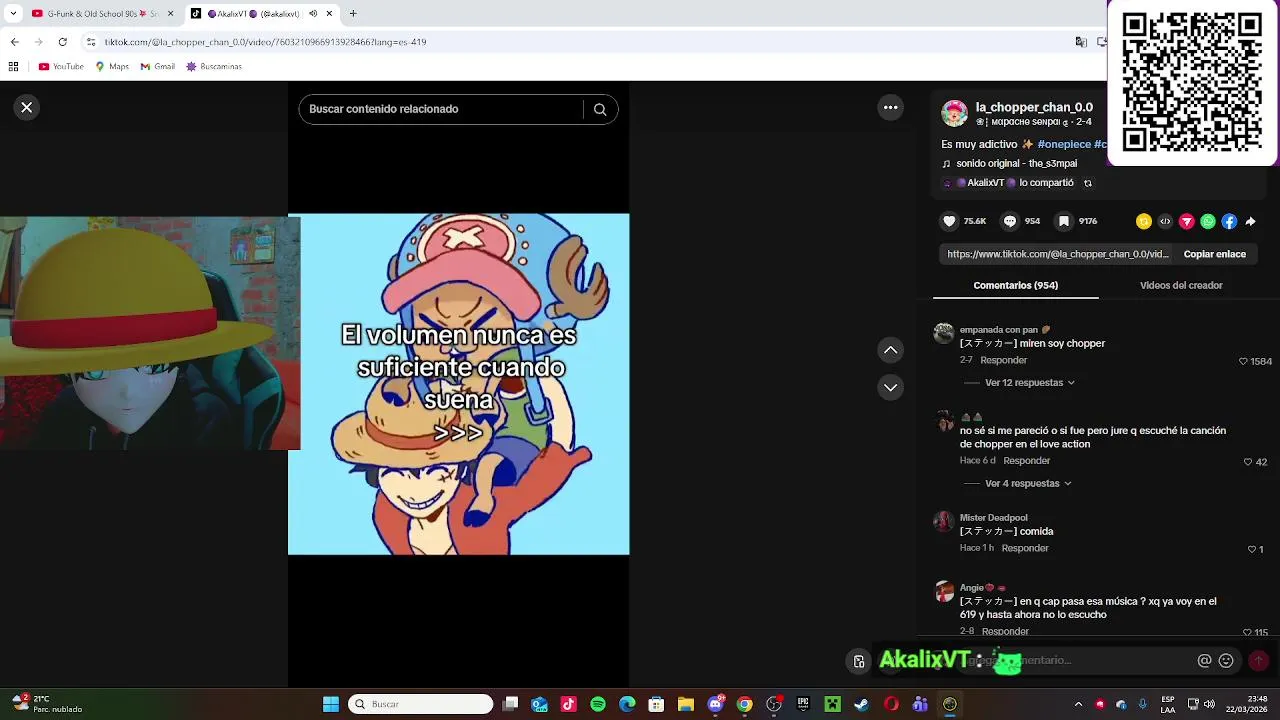Click the red post comment arrow button
The width and height of the screenshot is (1280, 720).
pos(1259,660)
